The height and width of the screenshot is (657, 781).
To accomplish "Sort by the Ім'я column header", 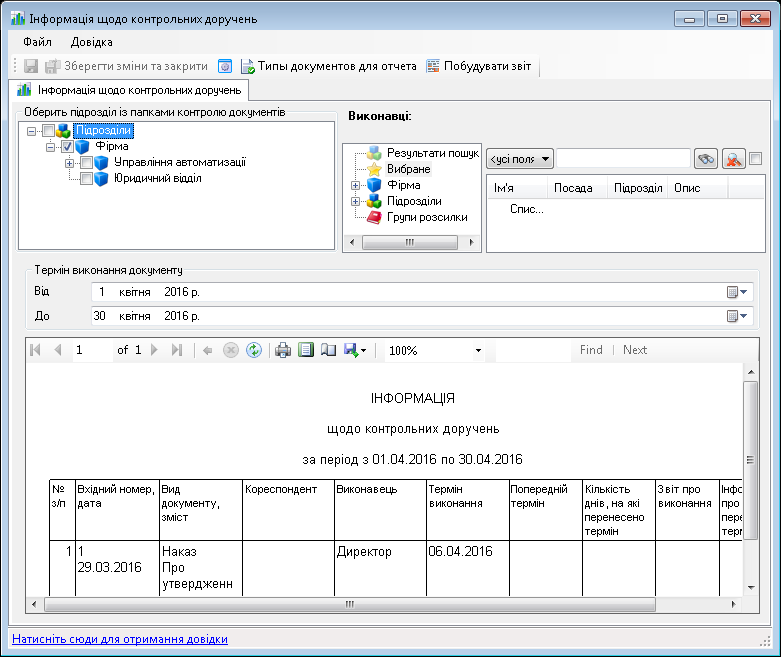I will click(x=518, y=188).
